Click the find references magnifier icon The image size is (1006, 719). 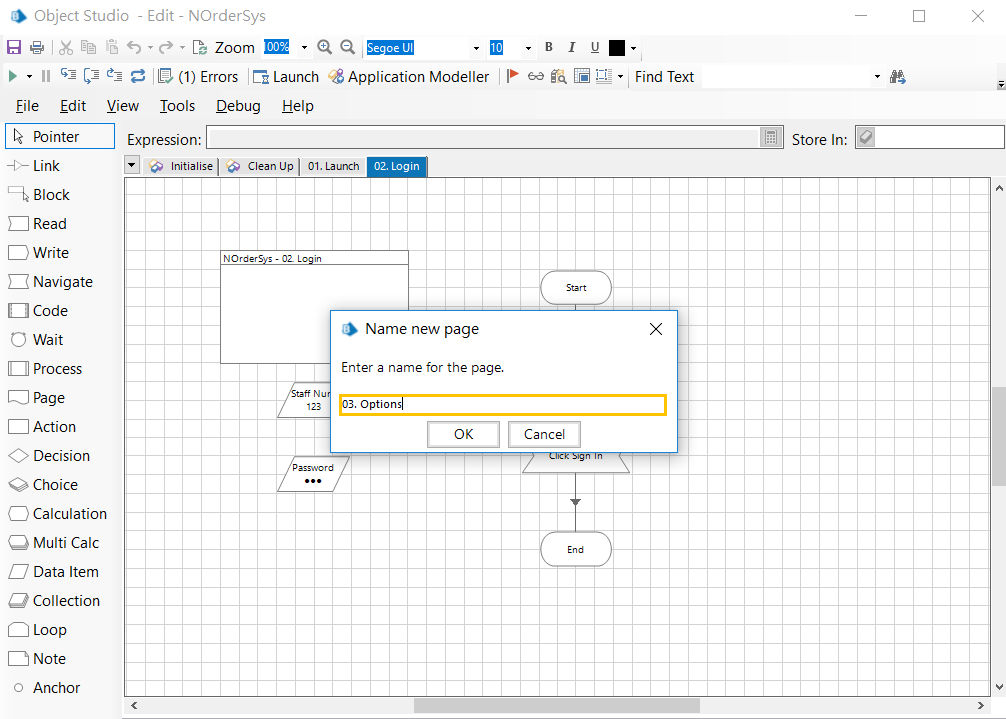559,76
